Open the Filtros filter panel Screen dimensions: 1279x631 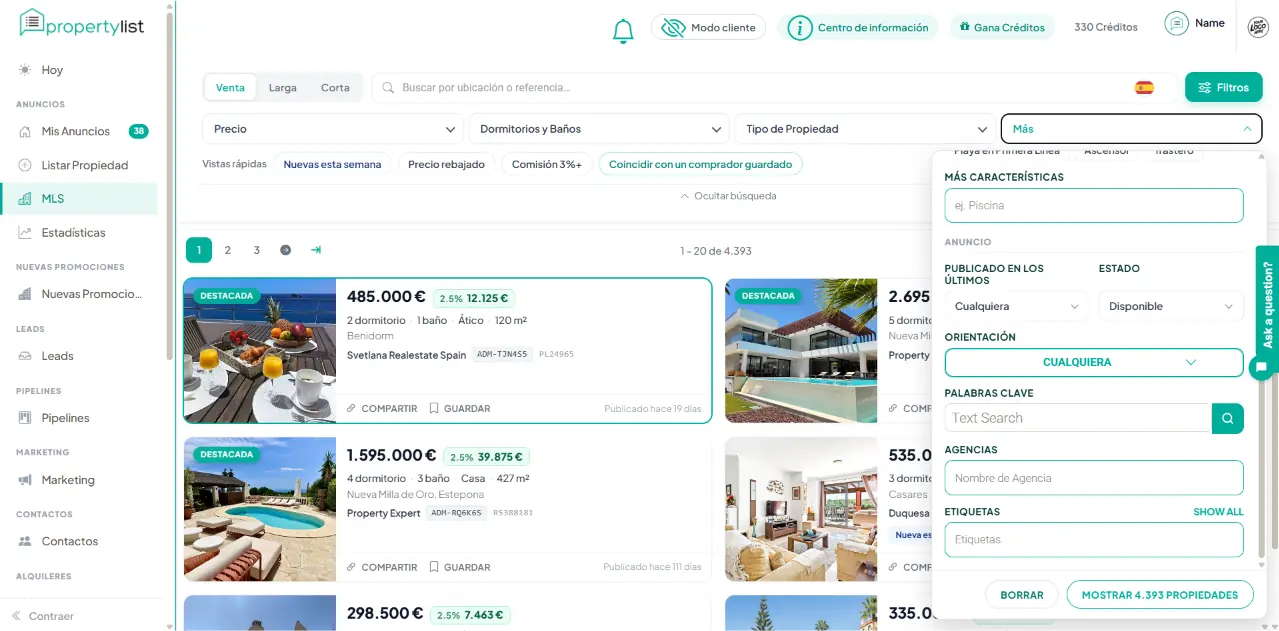(1223, 87)
